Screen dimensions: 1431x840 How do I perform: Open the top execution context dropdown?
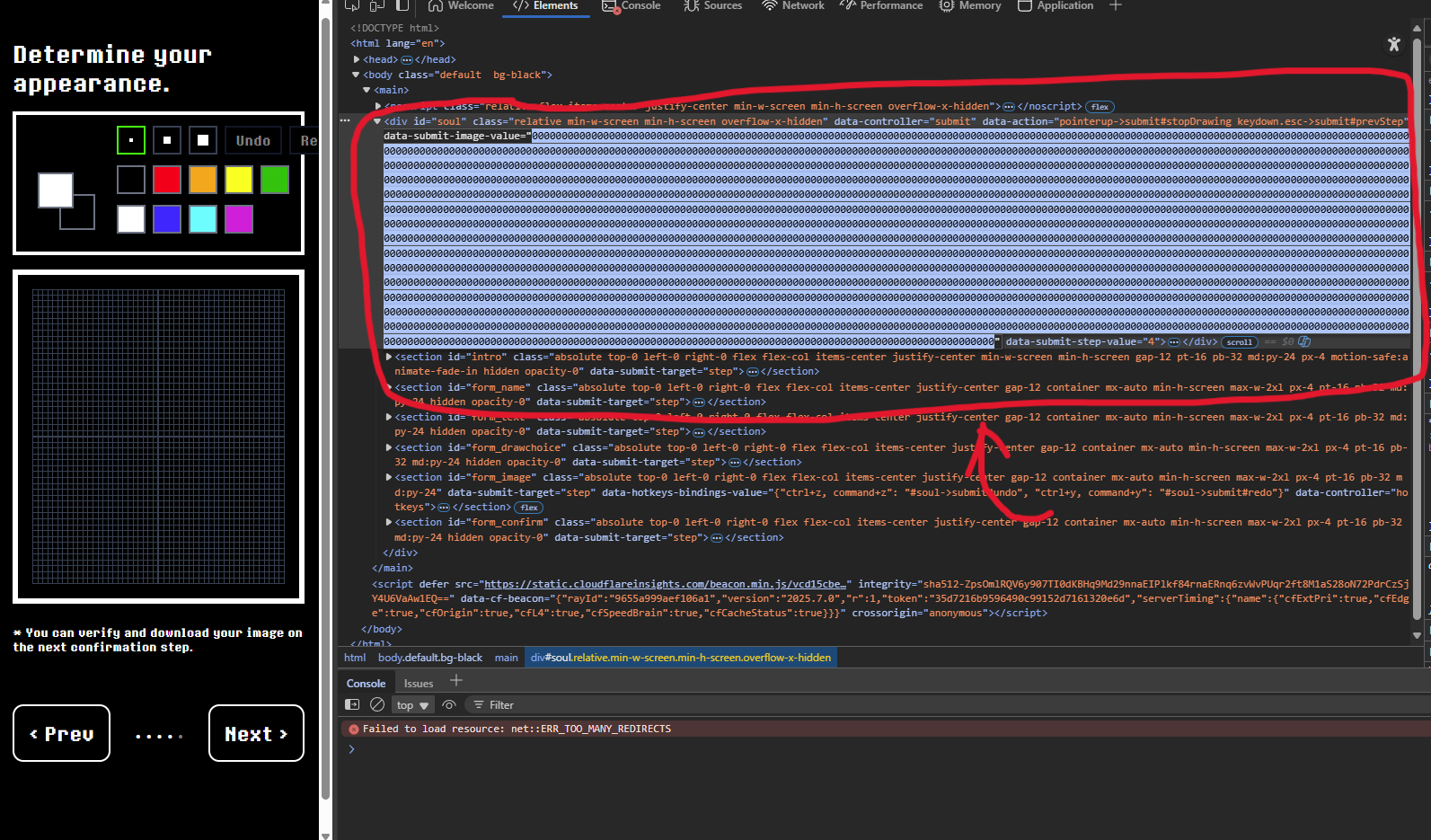[413, 705]
